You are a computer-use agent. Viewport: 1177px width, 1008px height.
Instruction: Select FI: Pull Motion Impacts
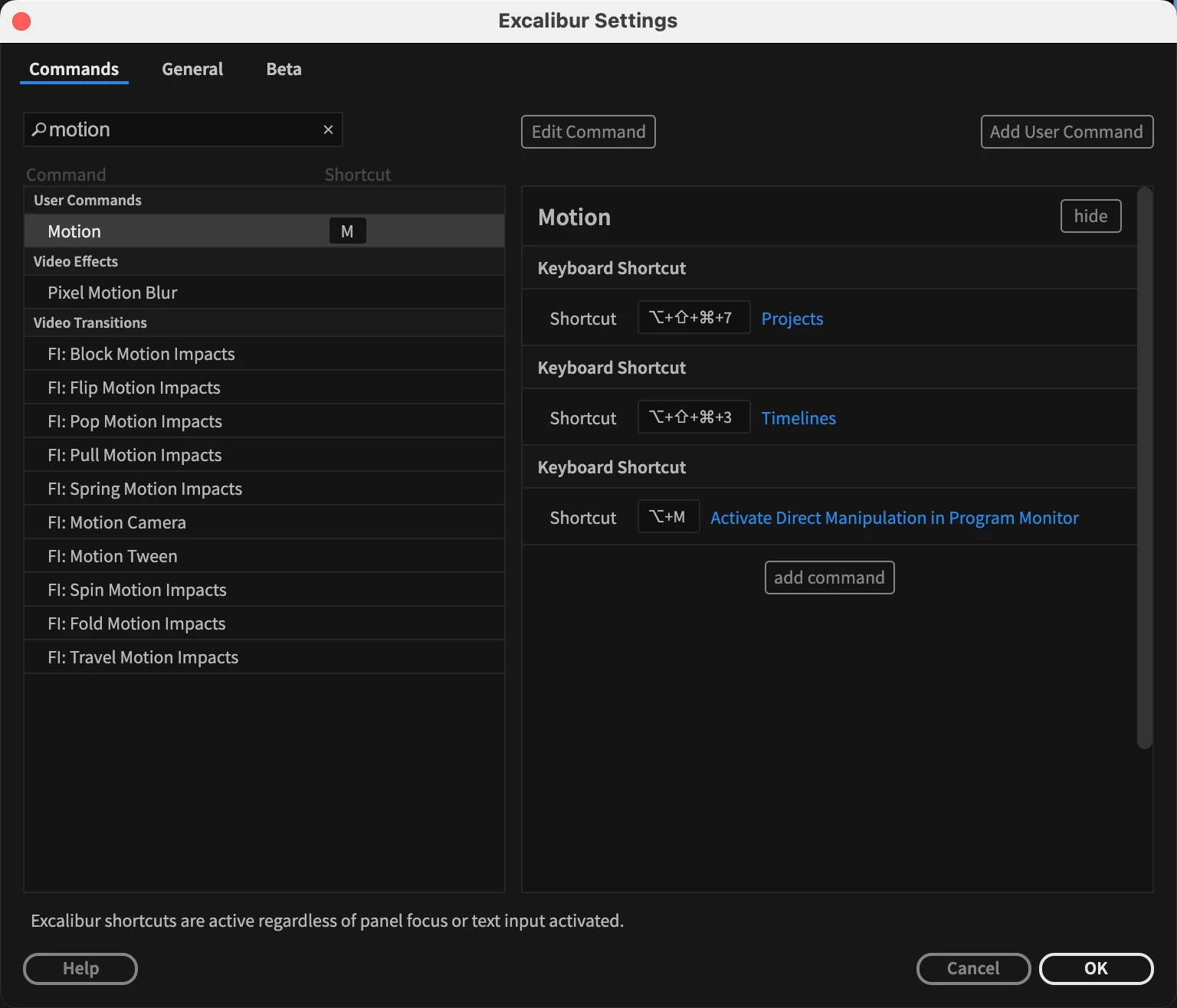pyautogui.click(x=264, y=455)
